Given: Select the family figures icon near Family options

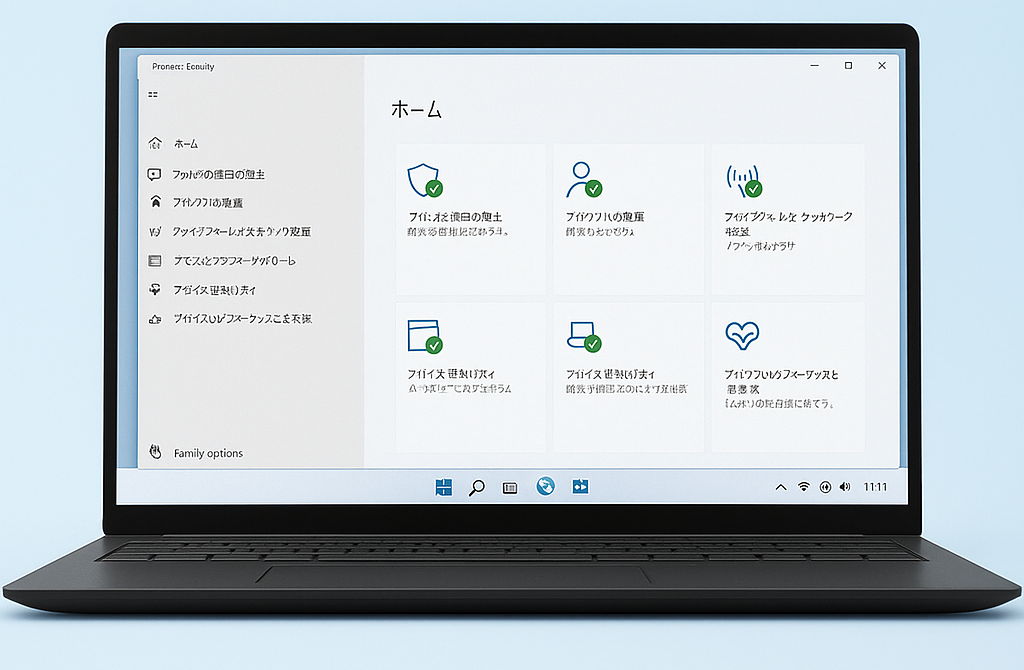Looking at the screenshot, I should tap(156, 452).
